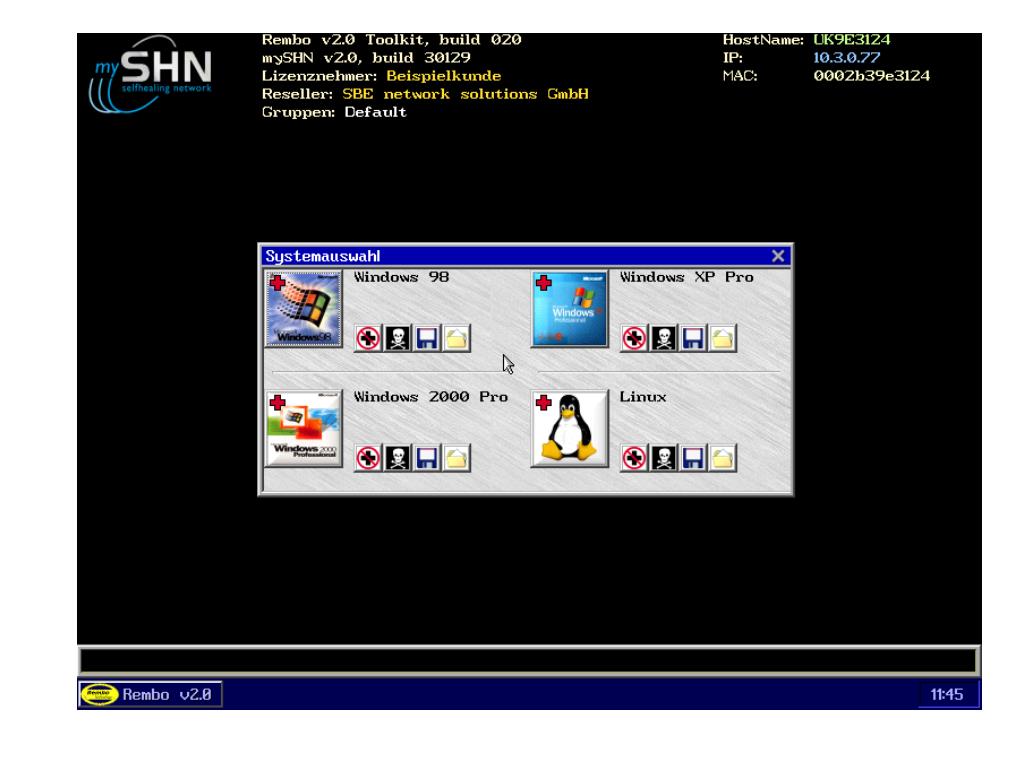Click the 11:45 clock in the taskbar
The image size is (1024, 768).
point(946,694)
